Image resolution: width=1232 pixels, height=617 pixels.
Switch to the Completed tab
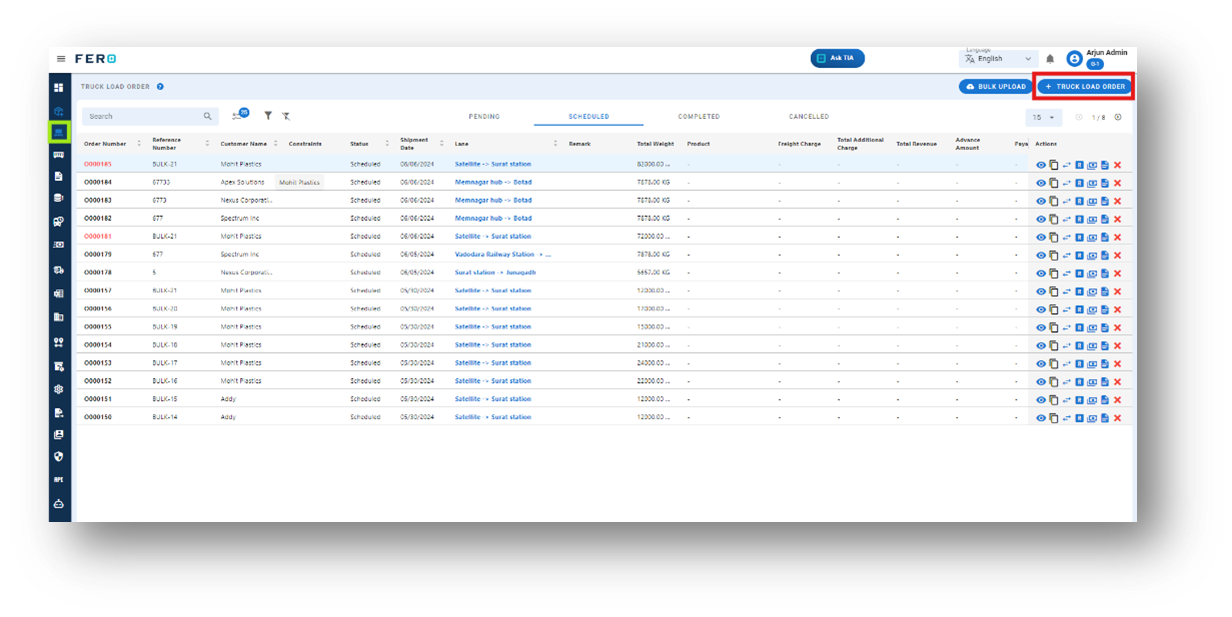699,117
